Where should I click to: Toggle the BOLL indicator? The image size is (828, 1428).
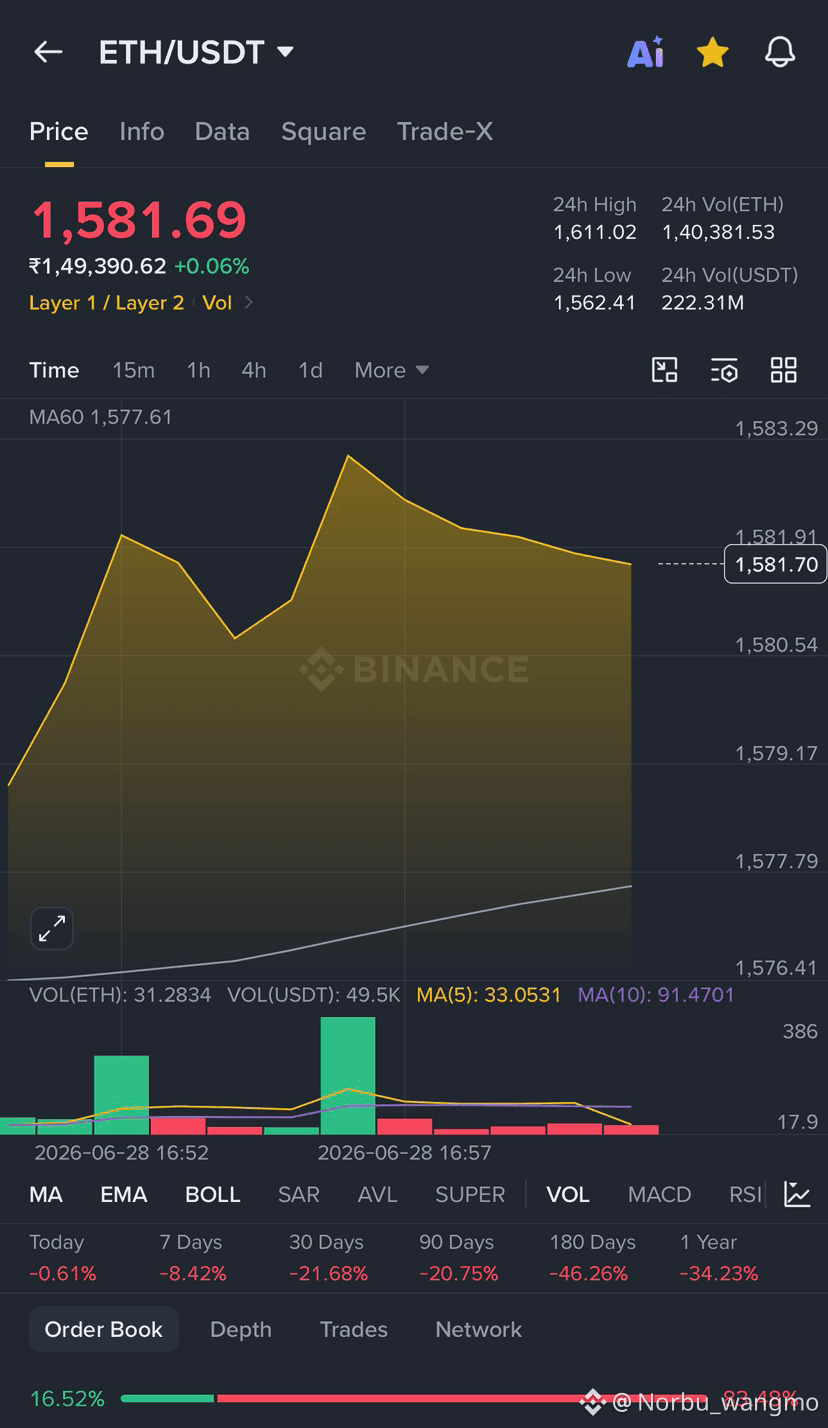213,1194
